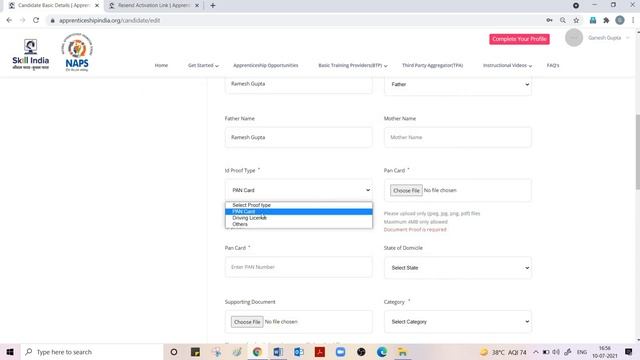Click the Enter PAN Number field
Screen dimensions: 640x360
[298, 267]
